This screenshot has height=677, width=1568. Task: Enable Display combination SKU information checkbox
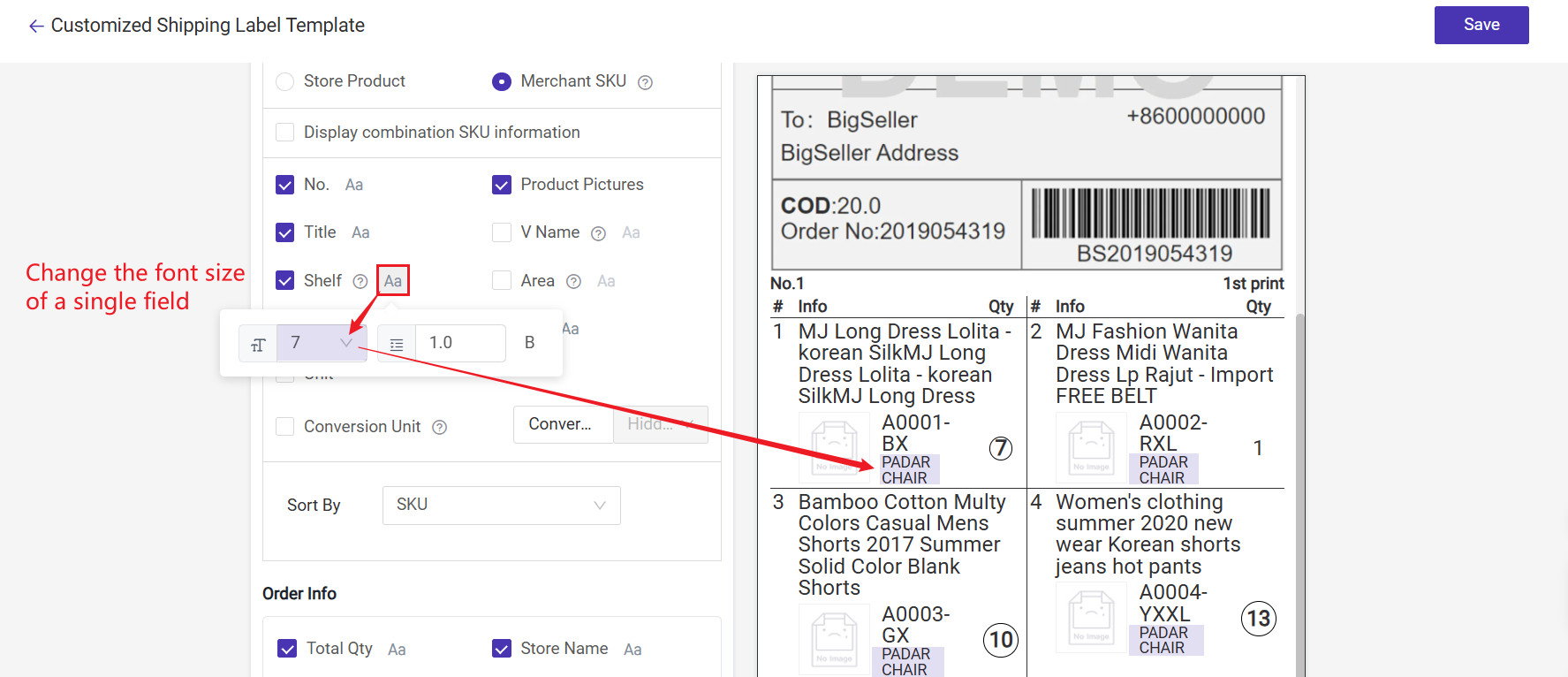click(x=284, y=133)
